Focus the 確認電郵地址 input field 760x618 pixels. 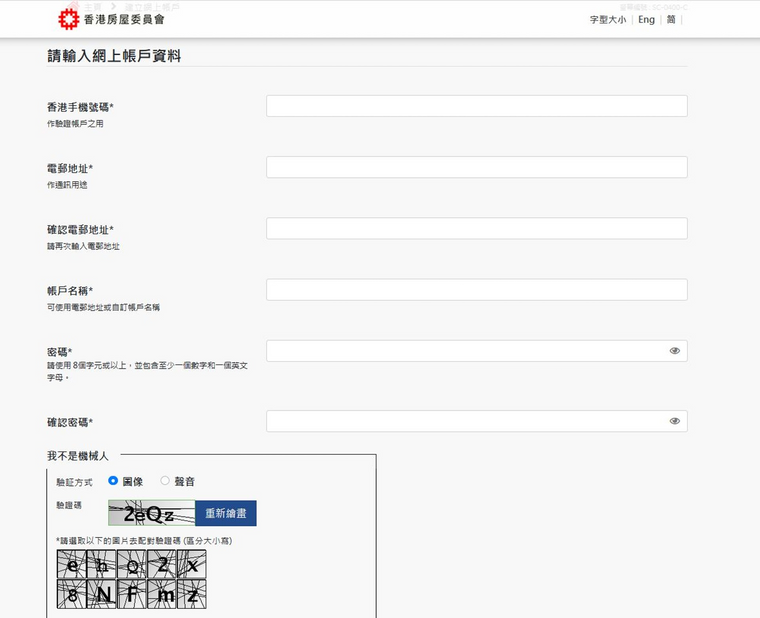476,229
